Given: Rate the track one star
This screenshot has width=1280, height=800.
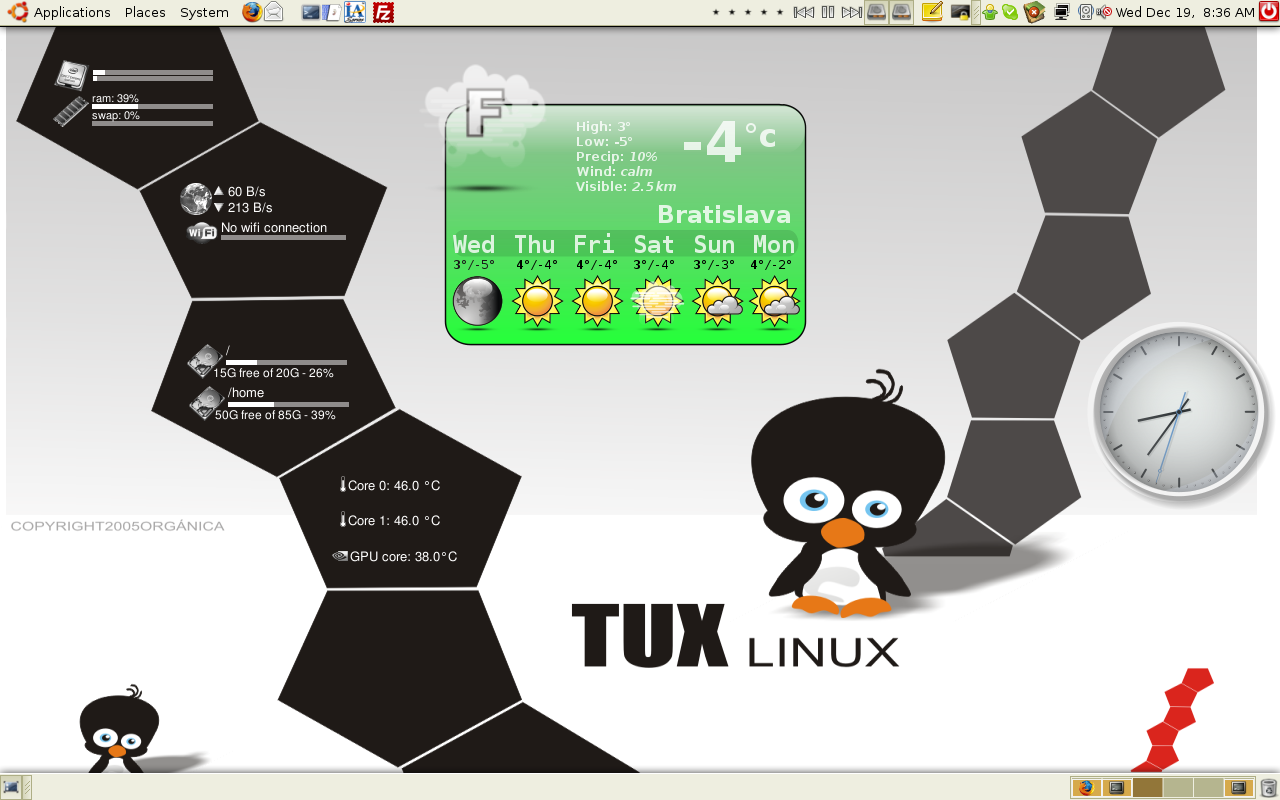Looking at the screenshot, I should [716, 12].
